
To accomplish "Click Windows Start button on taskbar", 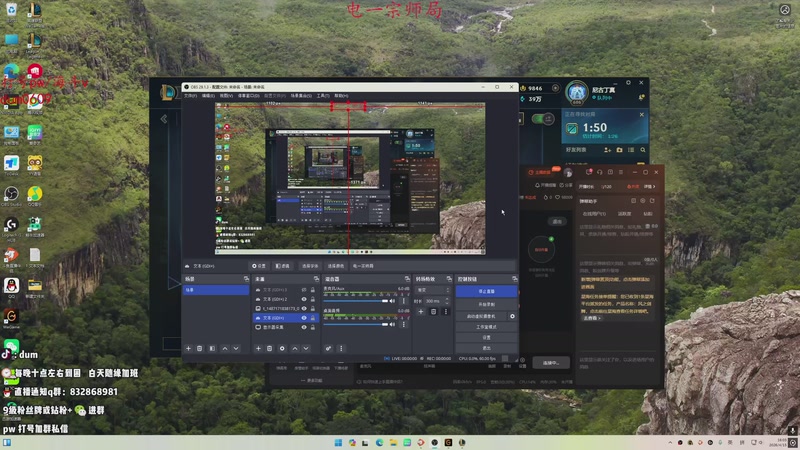I will click(x=338, y=442).
